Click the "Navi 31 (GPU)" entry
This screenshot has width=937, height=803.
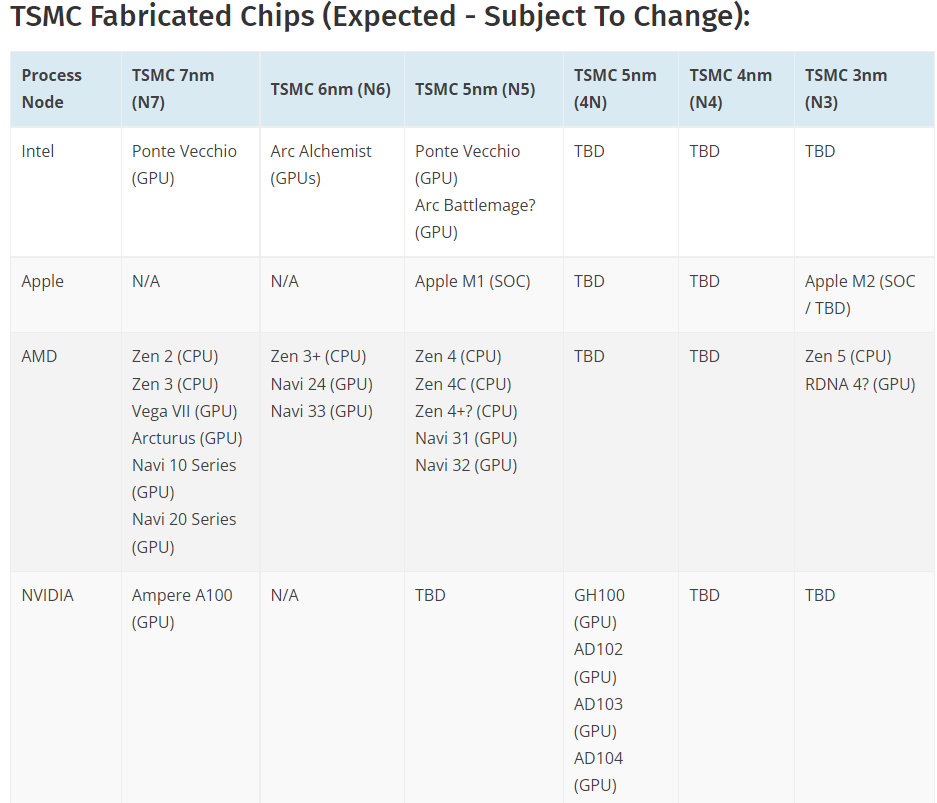click(x=466, y=438)
